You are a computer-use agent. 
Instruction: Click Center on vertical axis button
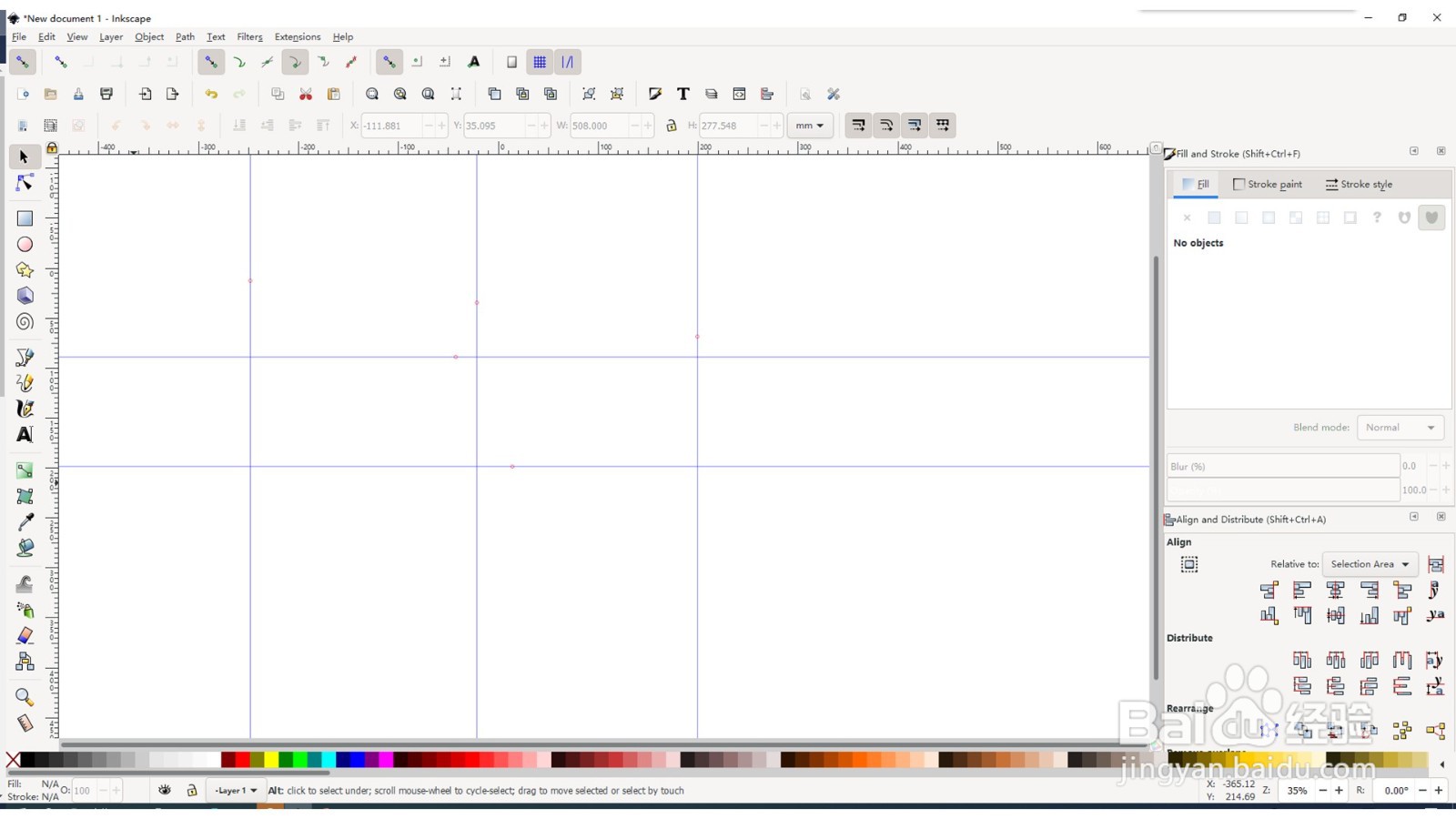tap(1336, 590)
